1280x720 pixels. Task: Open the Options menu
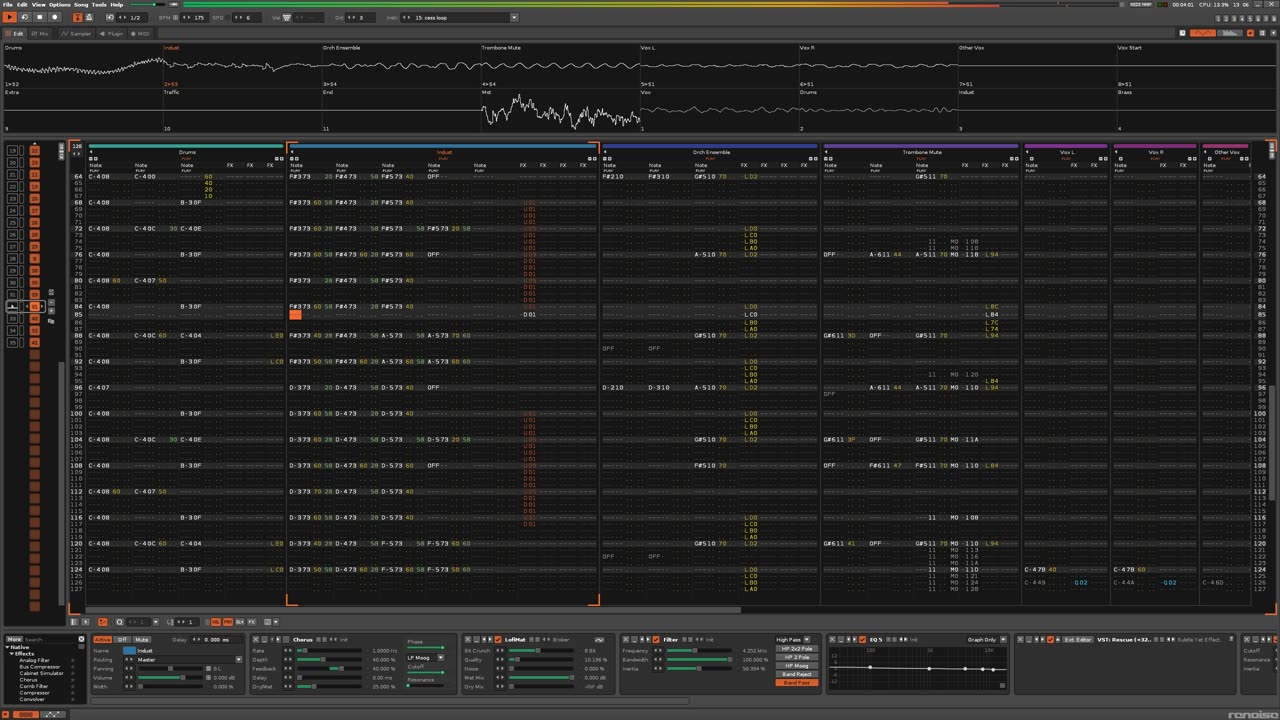click(x=60, y=4)
